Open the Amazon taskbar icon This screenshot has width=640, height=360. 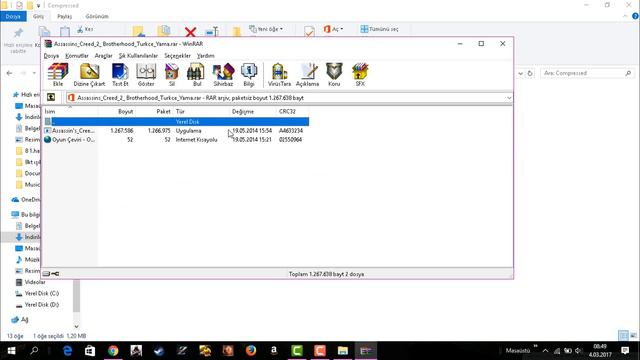274,351
